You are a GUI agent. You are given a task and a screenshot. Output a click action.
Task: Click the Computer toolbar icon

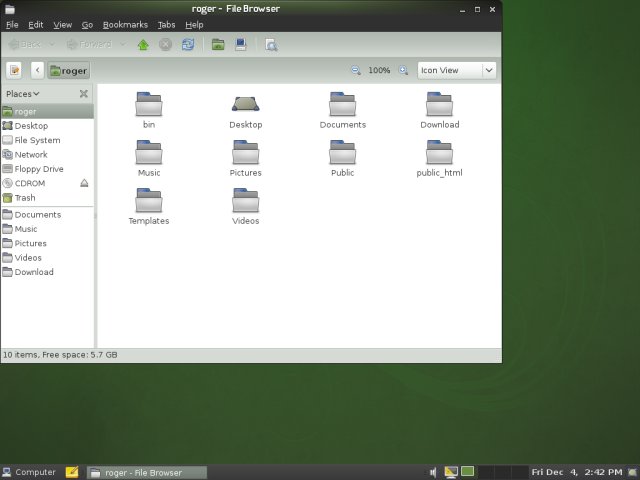(241, 44)
